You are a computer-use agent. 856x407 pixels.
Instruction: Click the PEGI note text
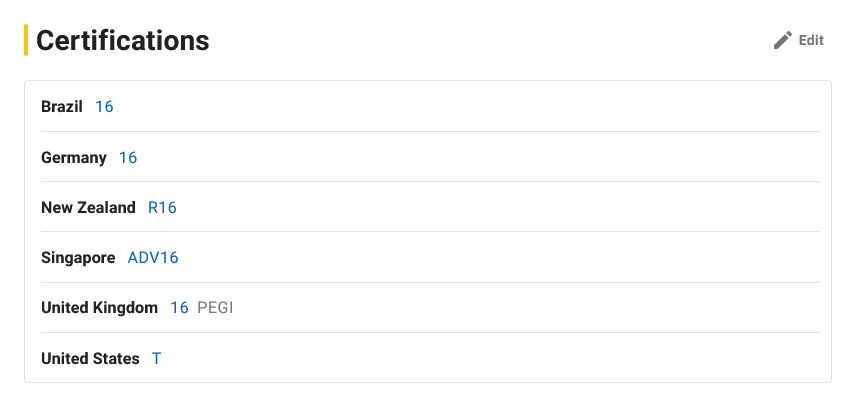(x=215, y=308)
